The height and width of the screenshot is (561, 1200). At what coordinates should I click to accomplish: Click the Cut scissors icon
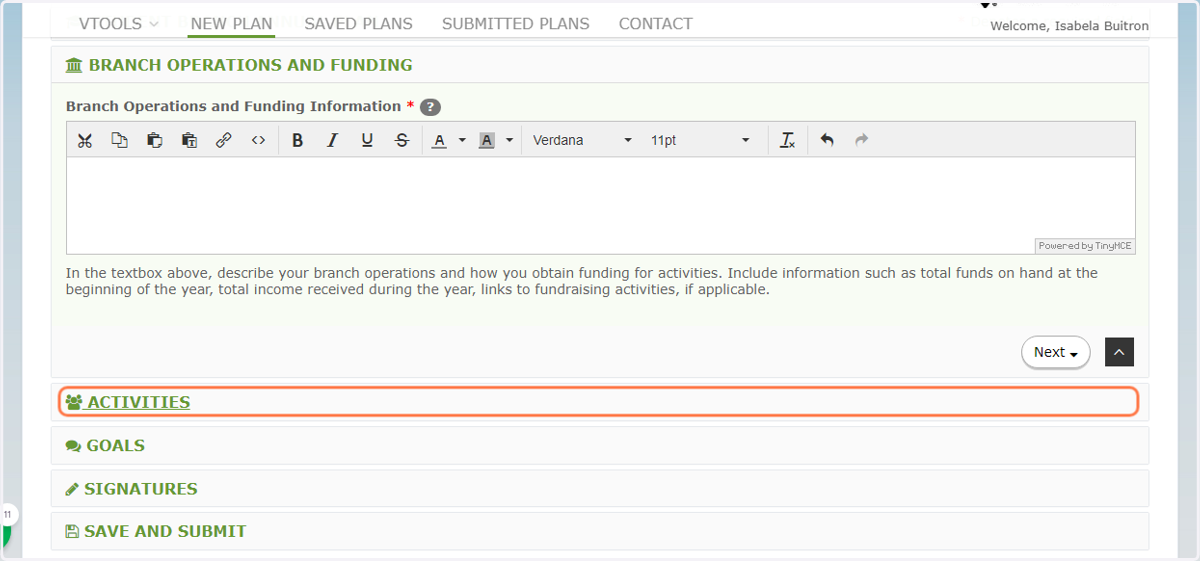click(x=85, y=140)
